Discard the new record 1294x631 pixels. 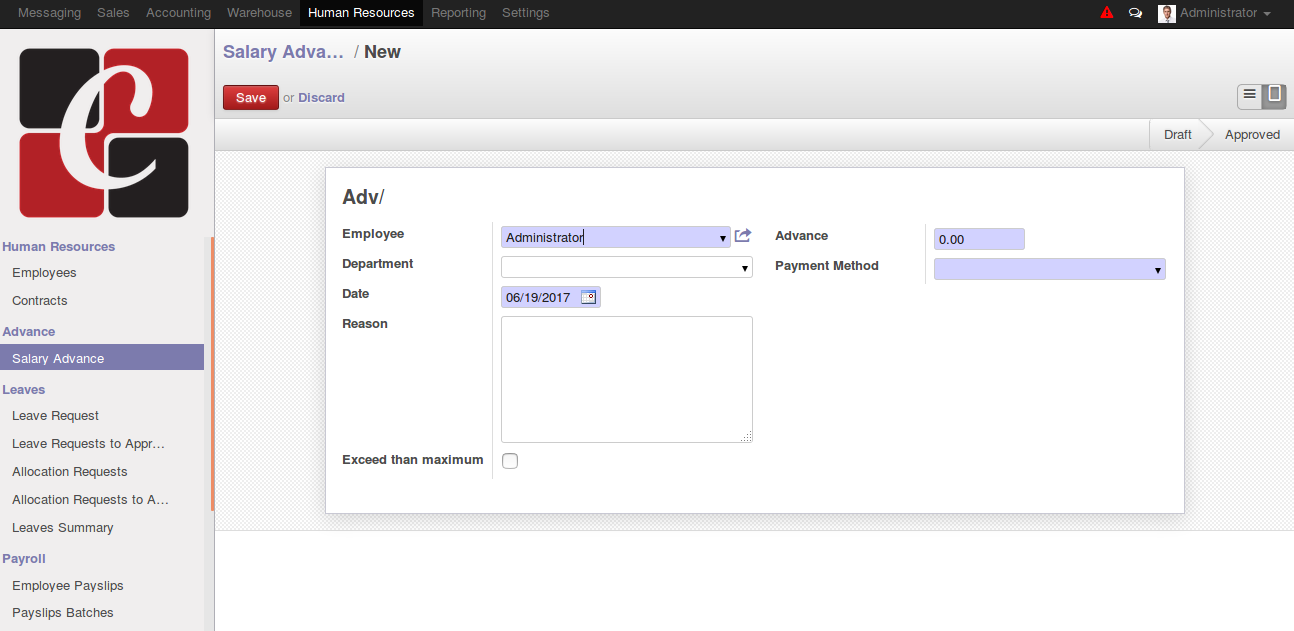321,97
